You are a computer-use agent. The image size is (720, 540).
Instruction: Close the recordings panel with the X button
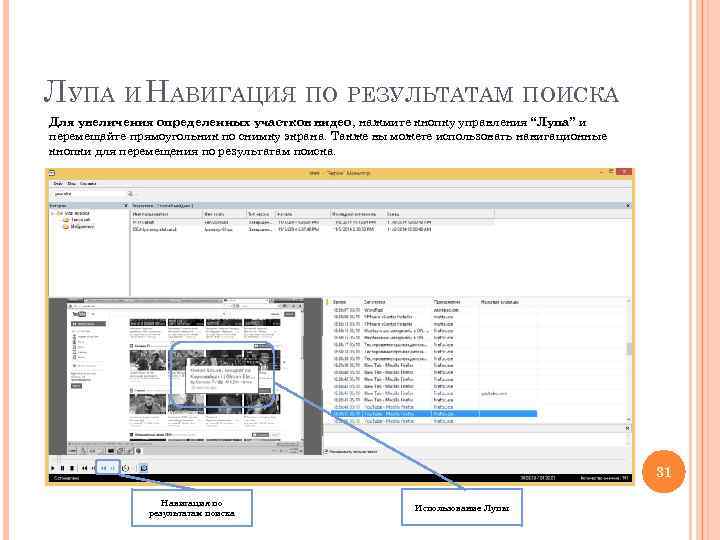[628, 206]
